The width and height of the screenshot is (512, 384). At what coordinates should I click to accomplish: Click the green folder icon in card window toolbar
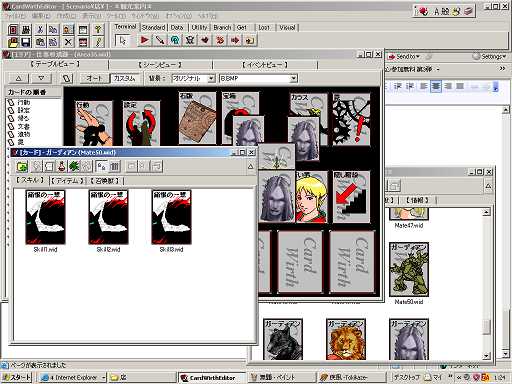pos(22,166)
